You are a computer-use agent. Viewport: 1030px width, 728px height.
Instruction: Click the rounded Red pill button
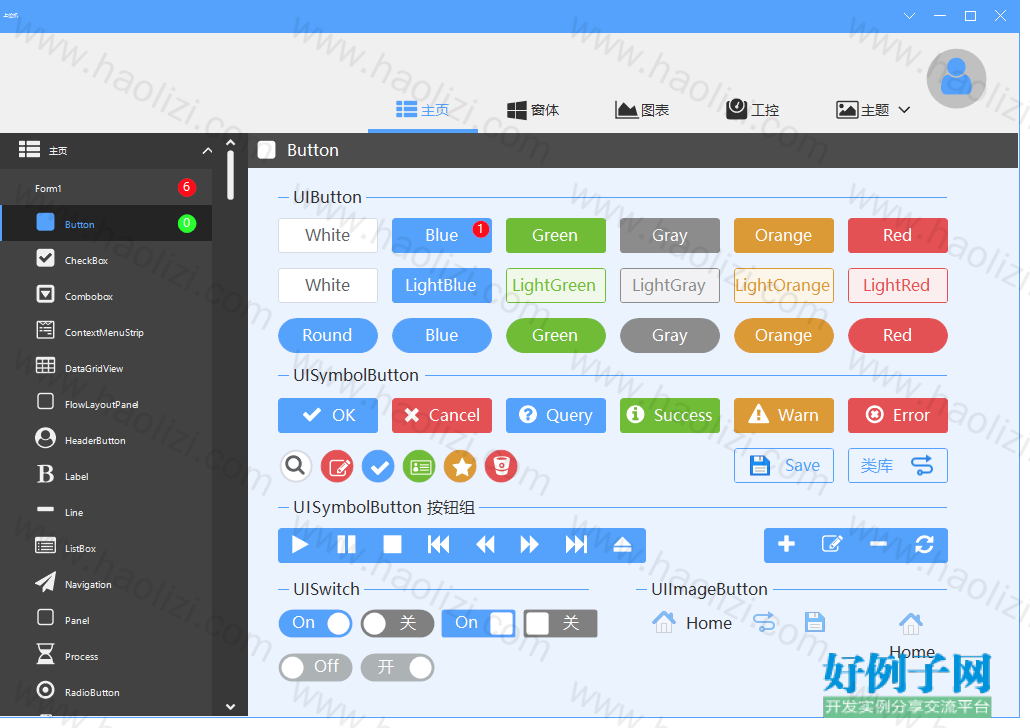(x=898, y=335)
